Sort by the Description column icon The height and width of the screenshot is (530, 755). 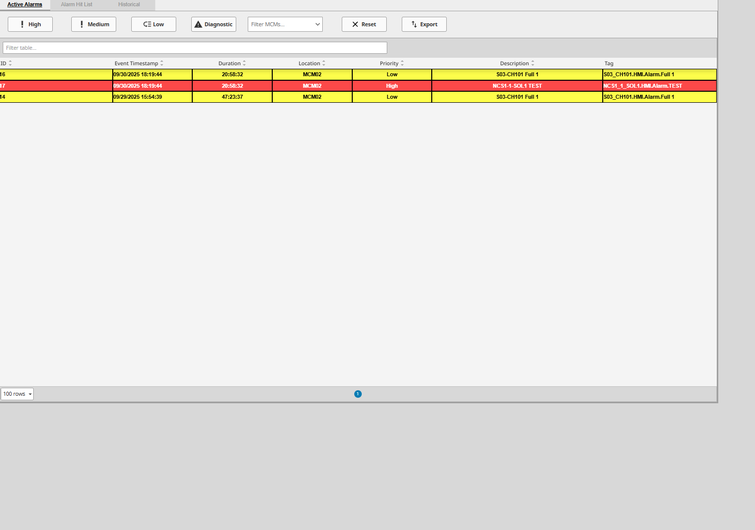click(x=533, y=63)
